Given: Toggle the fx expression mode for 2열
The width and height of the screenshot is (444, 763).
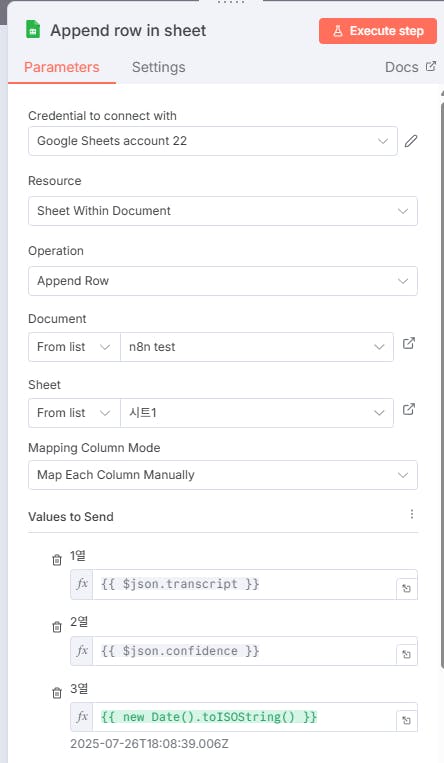Looking at the screenshot, I should [82, 651].
